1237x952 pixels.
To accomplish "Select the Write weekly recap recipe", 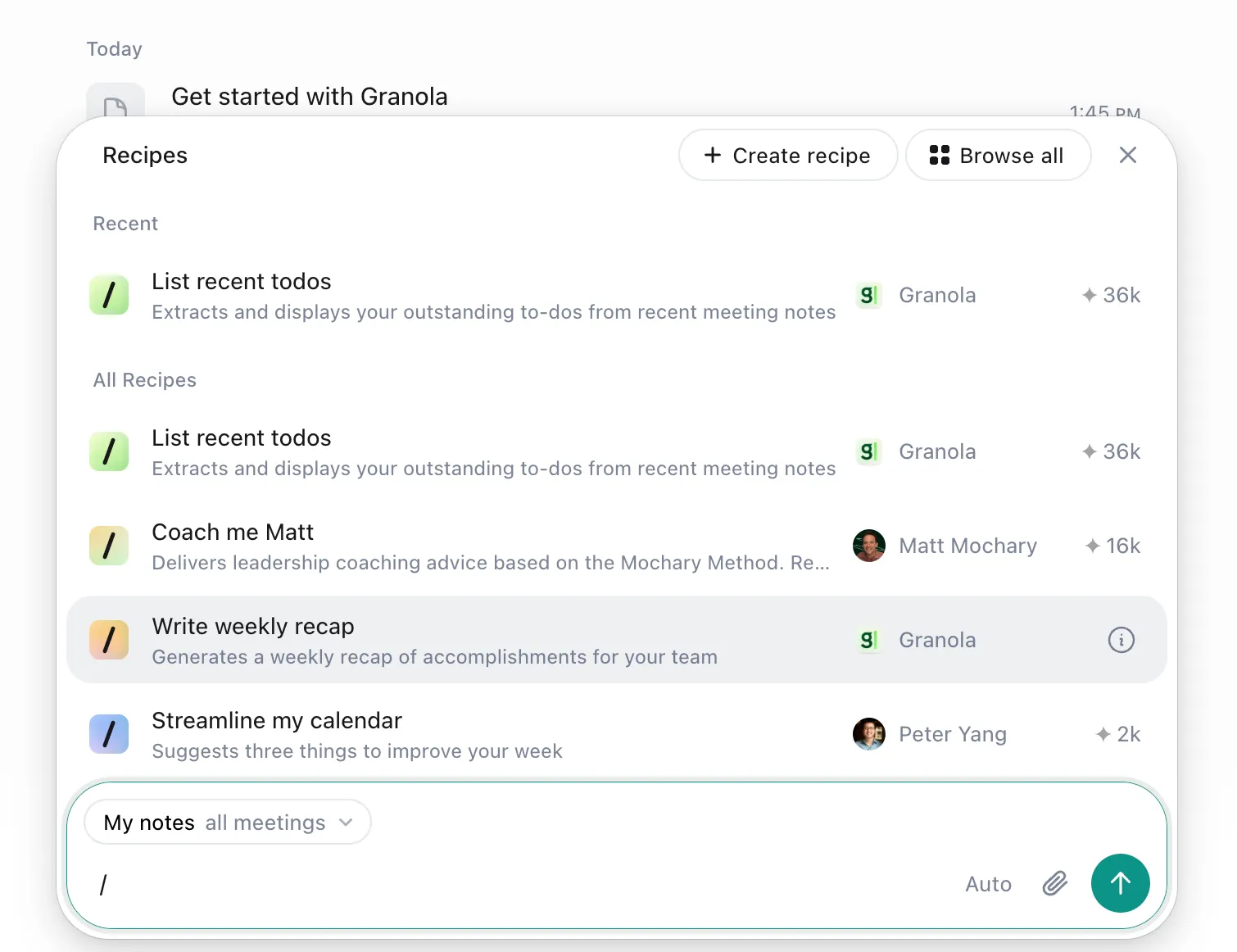I will 616,640.
